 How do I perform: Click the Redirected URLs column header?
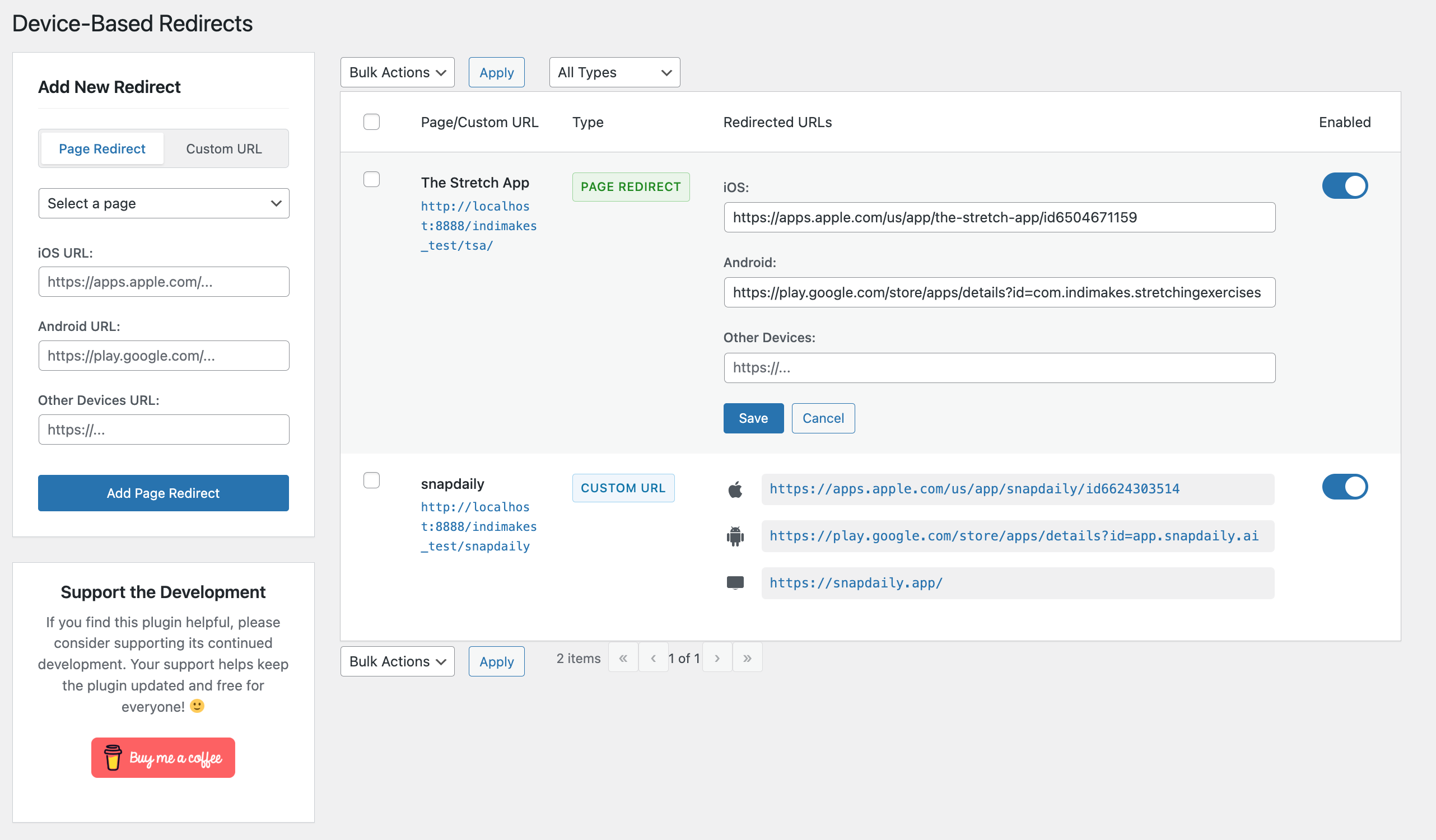777,122
